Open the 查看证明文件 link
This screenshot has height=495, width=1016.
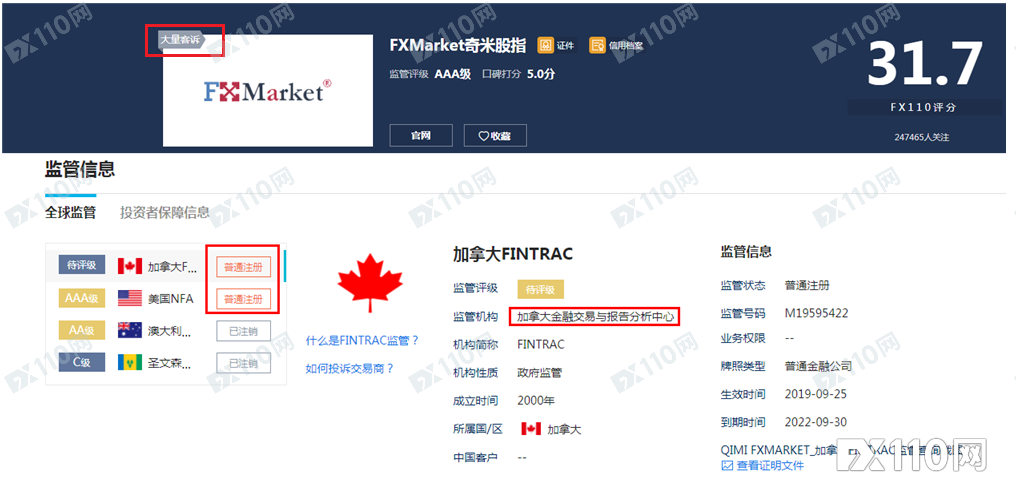coord(770,465)
